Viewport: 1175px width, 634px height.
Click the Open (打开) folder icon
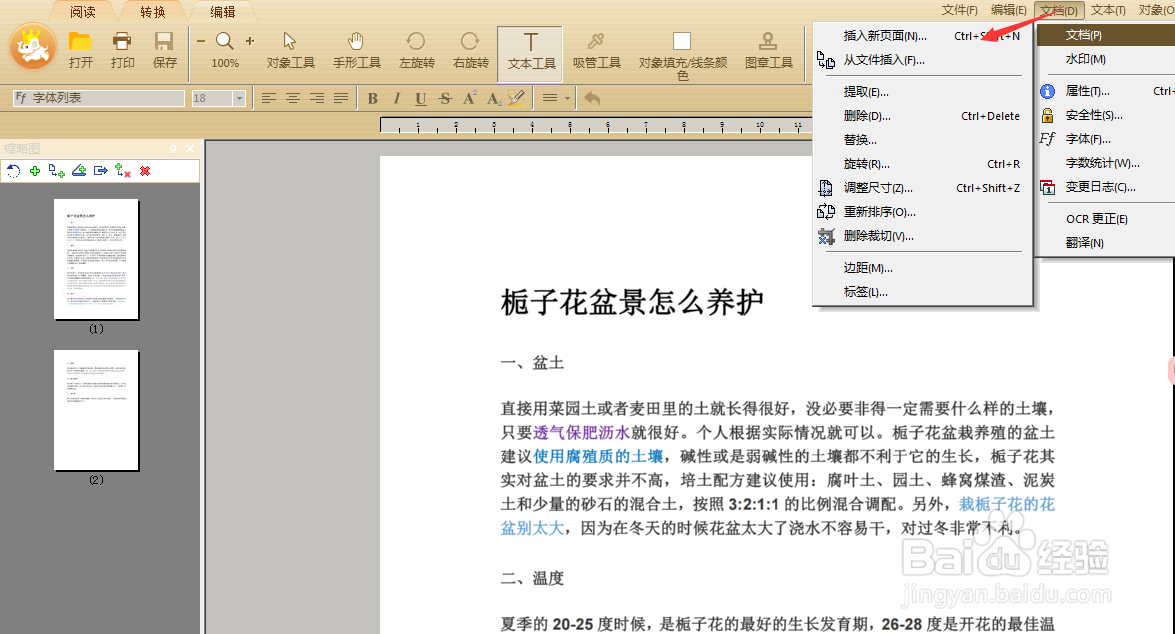coord(80,41)
